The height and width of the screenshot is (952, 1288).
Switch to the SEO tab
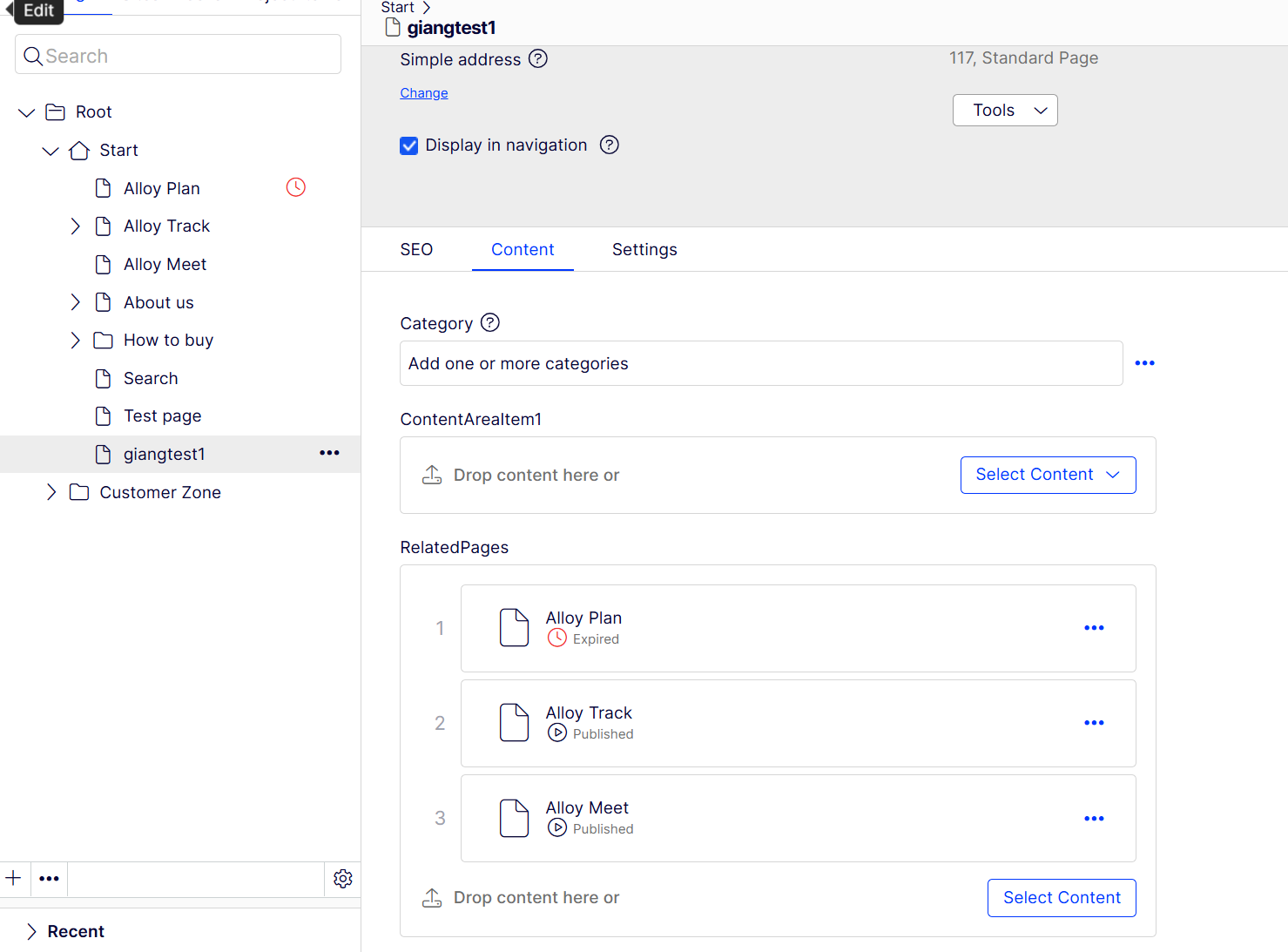tap(416, 250)
